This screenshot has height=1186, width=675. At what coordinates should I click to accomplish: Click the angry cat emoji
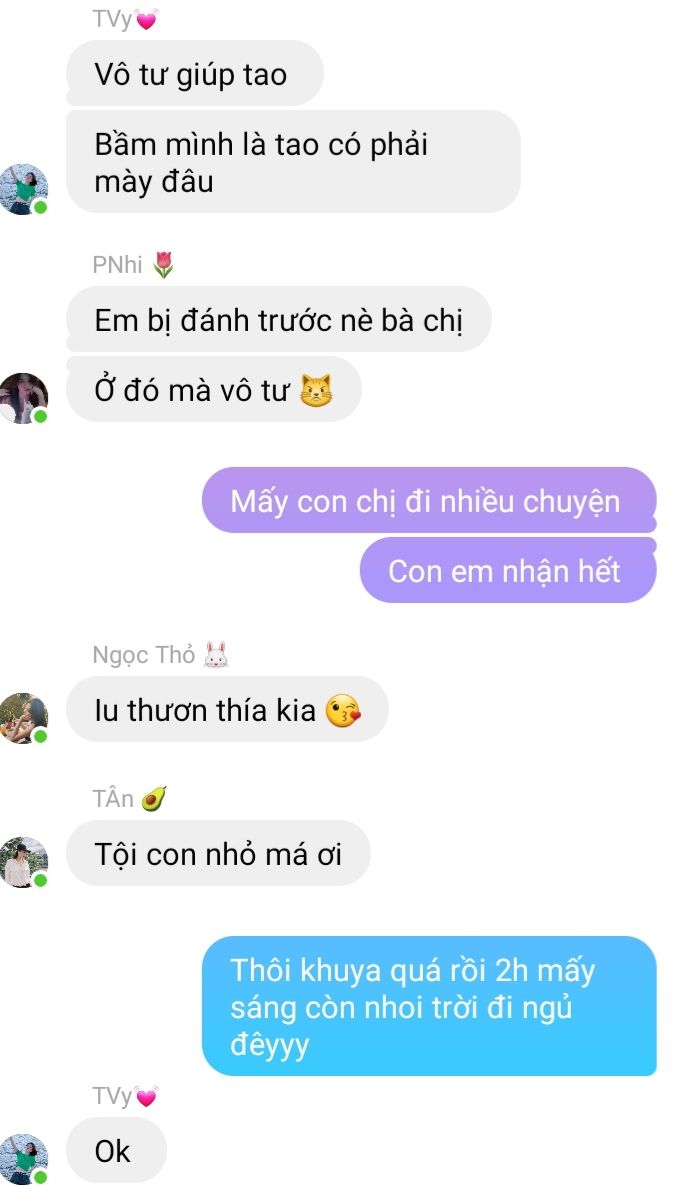[x=316, y=391]
